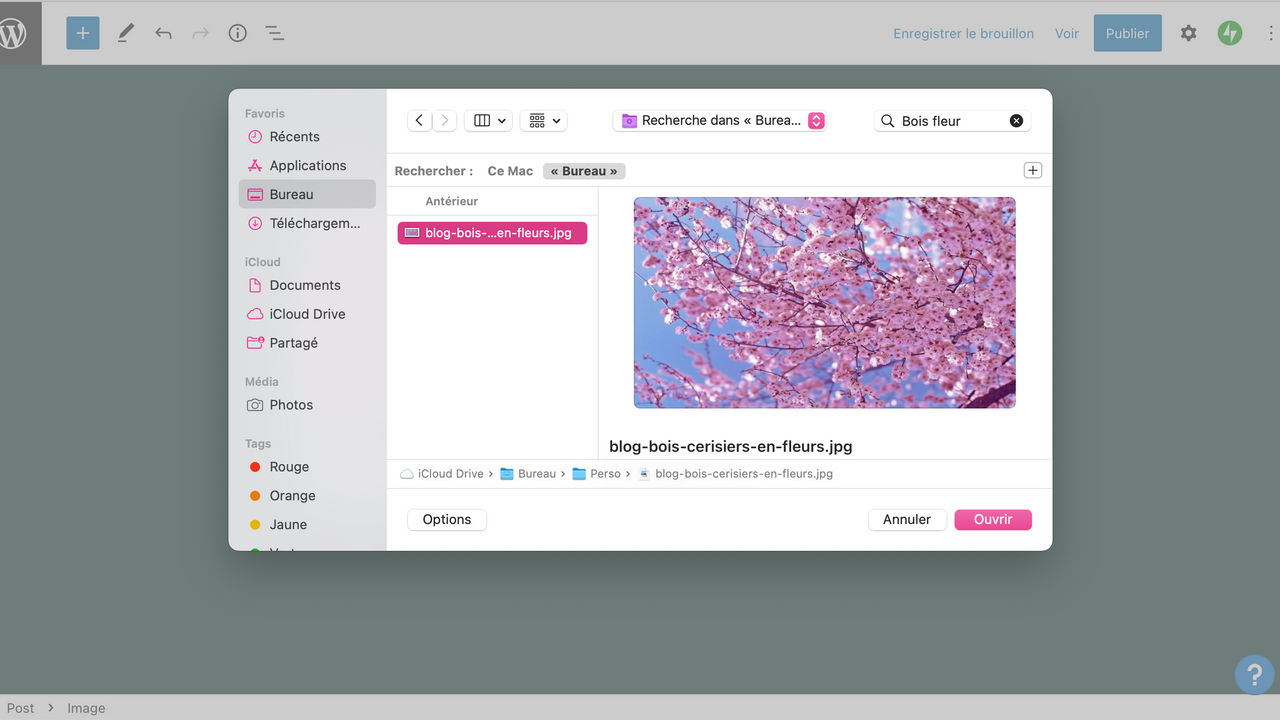This screenshot has height=720, width=1280.
Task: Click the cherry blossom image preview
Action: [823, 302]
